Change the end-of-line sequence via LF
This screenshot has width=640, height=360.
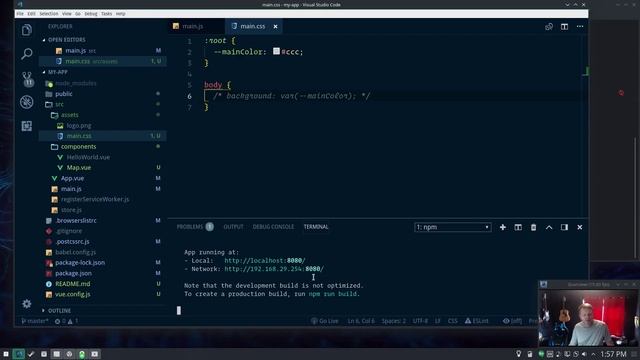[438, 321]
